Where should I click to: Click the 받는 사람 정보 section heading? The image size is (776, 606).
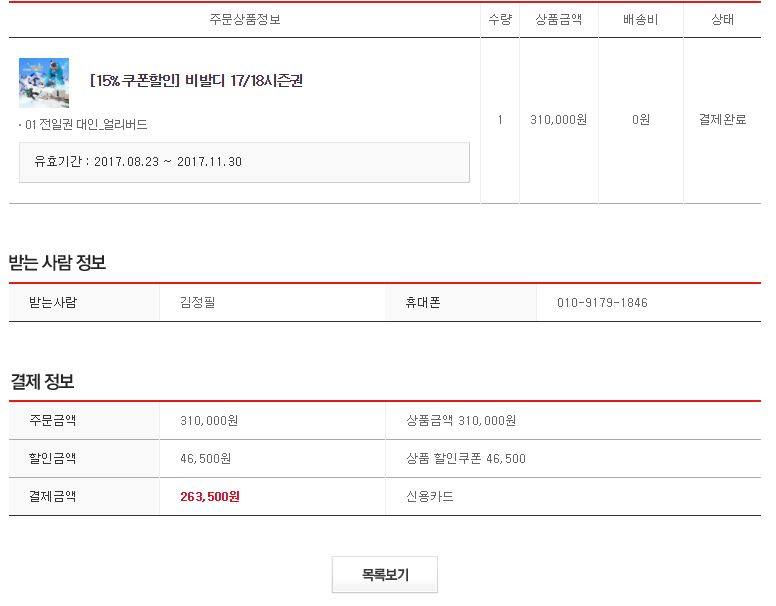point(57,262)
